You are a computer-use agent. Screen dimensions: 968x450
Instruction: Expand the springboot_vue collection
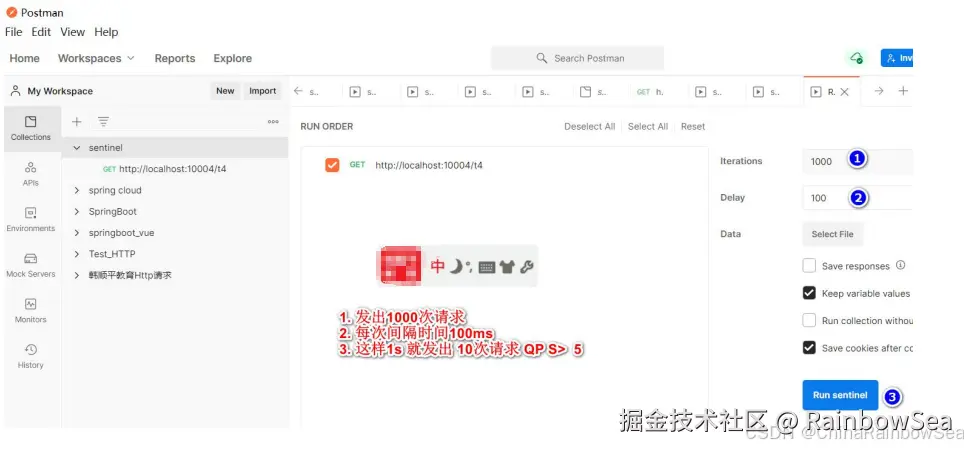(77, 233)
